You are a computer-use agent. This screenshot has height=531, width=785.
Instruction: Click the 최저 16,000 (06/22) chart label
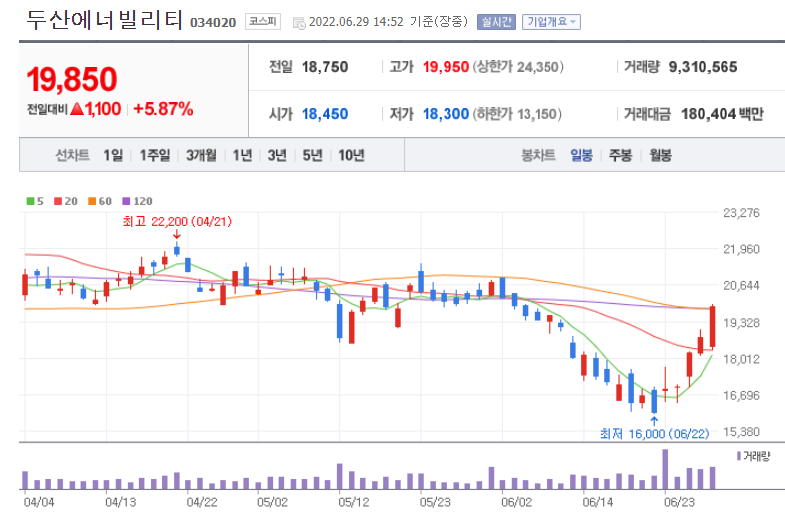tap(654, 433)
